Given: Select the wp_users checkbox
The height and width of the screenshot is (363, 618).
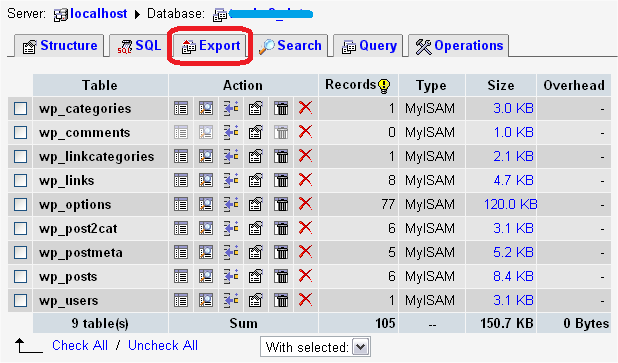Looking at the screenshot, I should [x=20, y=301].
